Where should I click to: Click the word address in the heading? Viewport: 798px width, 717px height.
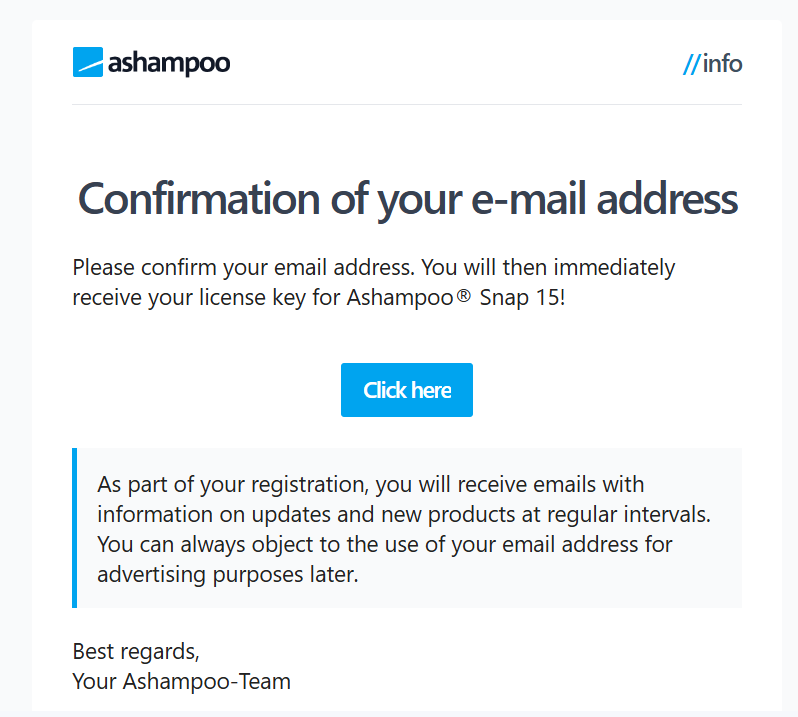pyautogui.click(x=669, y=199)
